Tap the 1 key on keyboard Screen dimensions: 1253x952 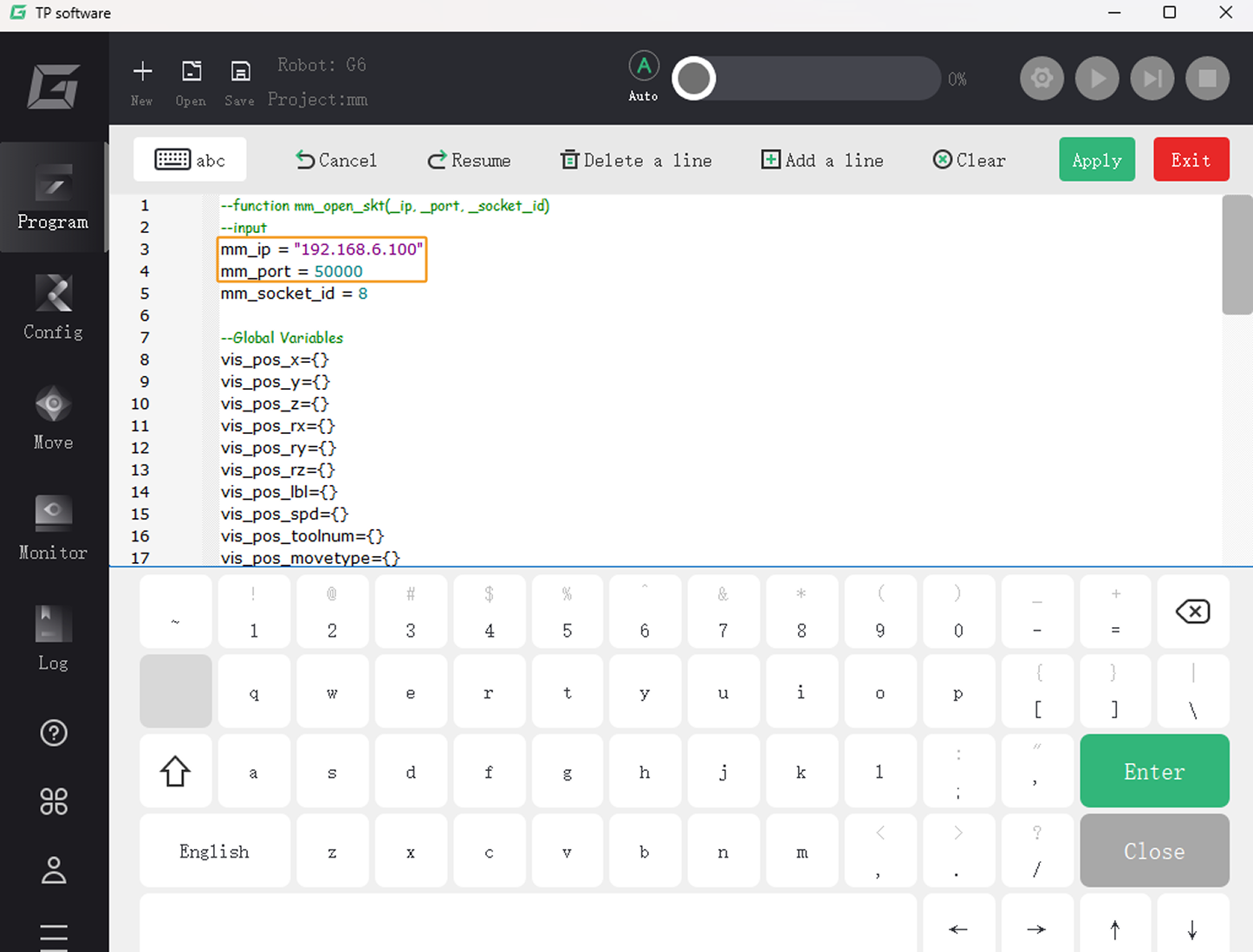coord(254,612)
